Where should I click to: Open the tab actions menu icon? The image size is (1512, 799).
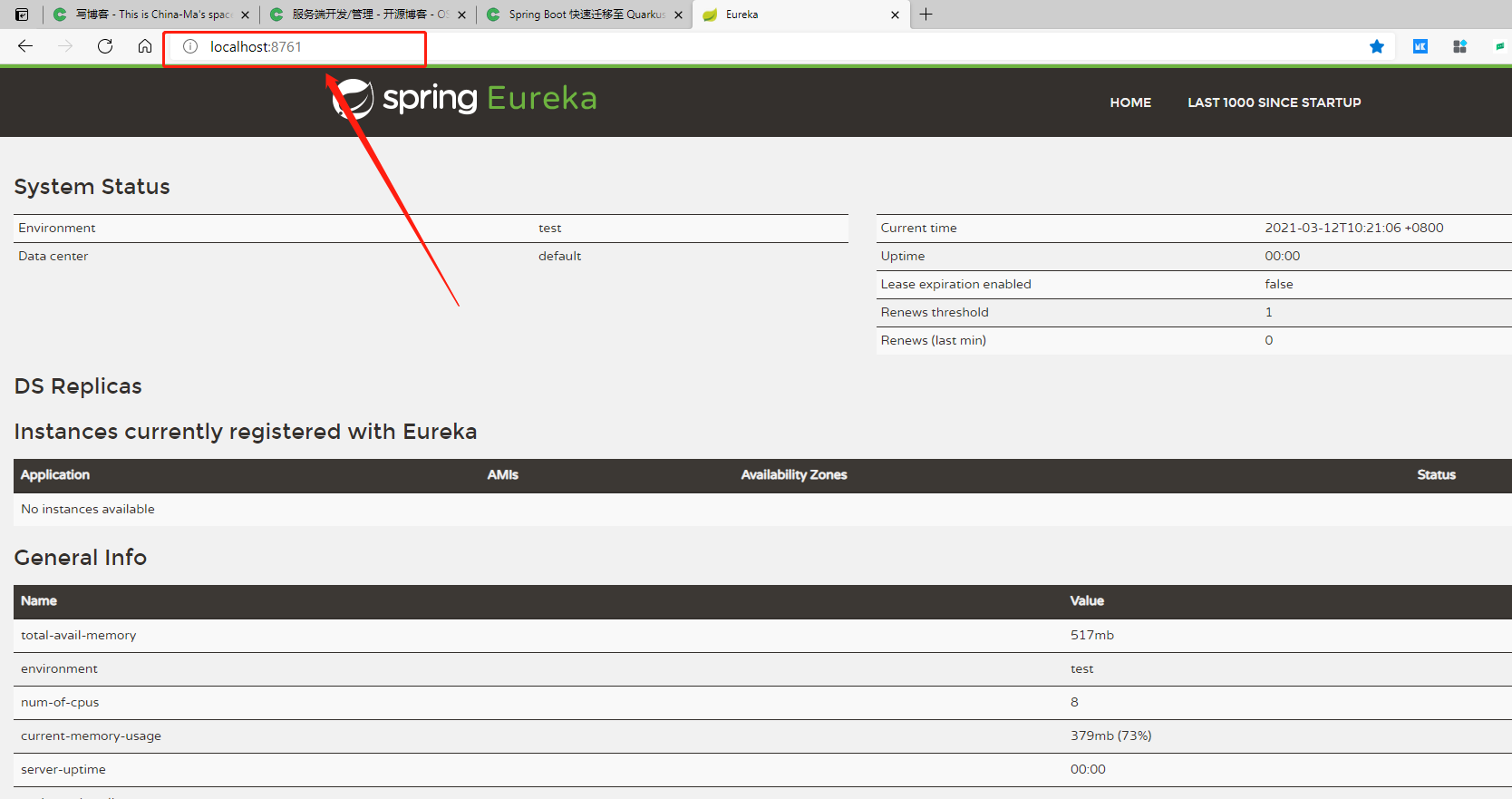[22, 15]
